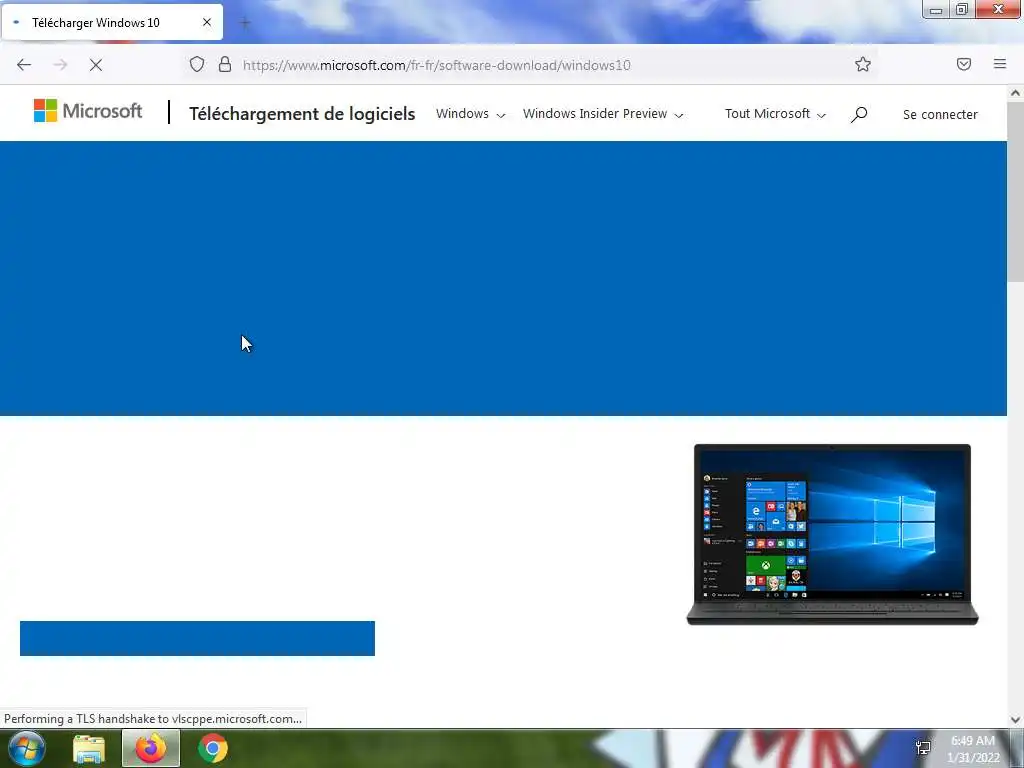Open a new browser tab

245,23
